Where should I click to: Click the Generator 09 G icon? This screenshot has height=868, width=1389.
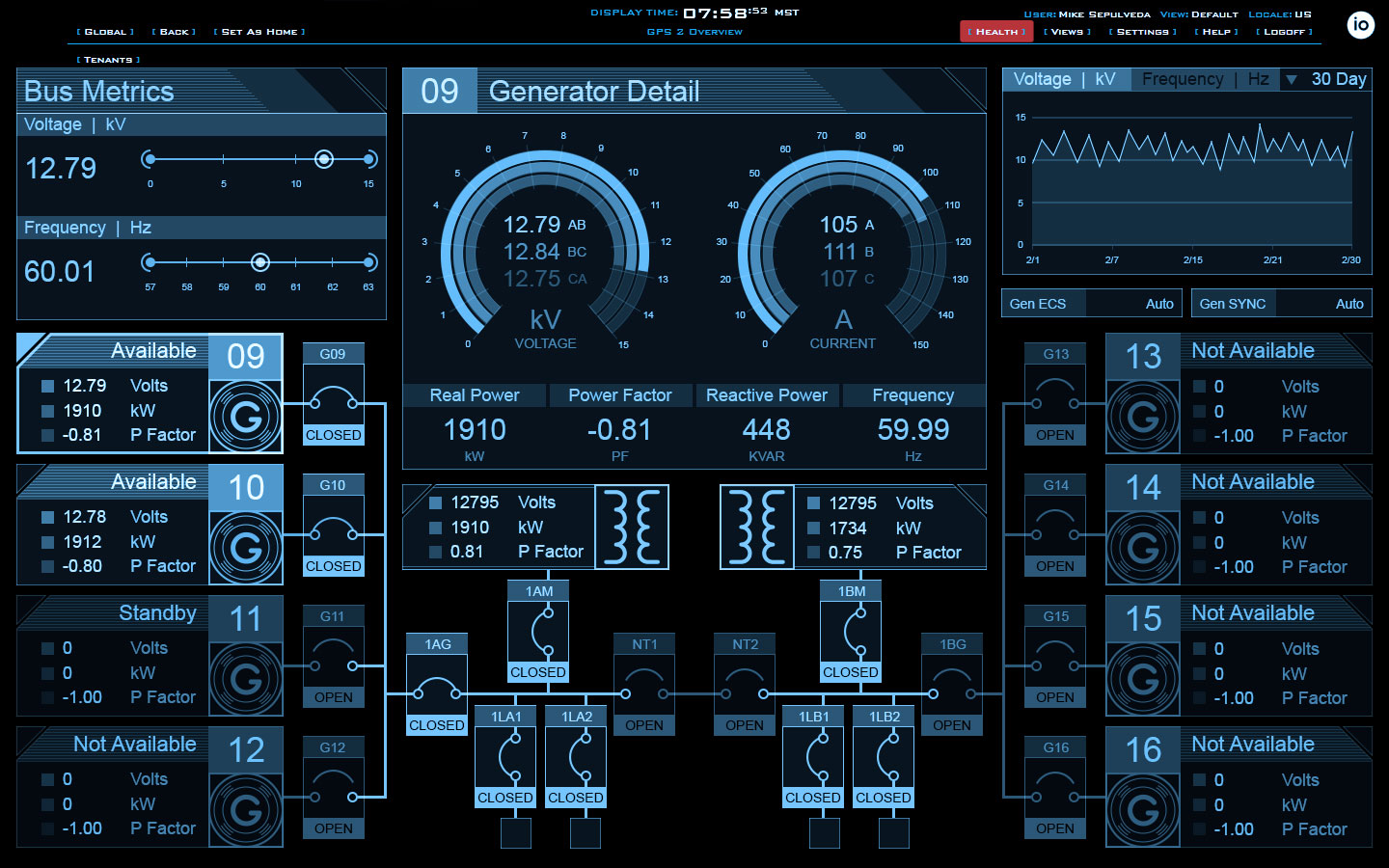(x=246, y=417)
